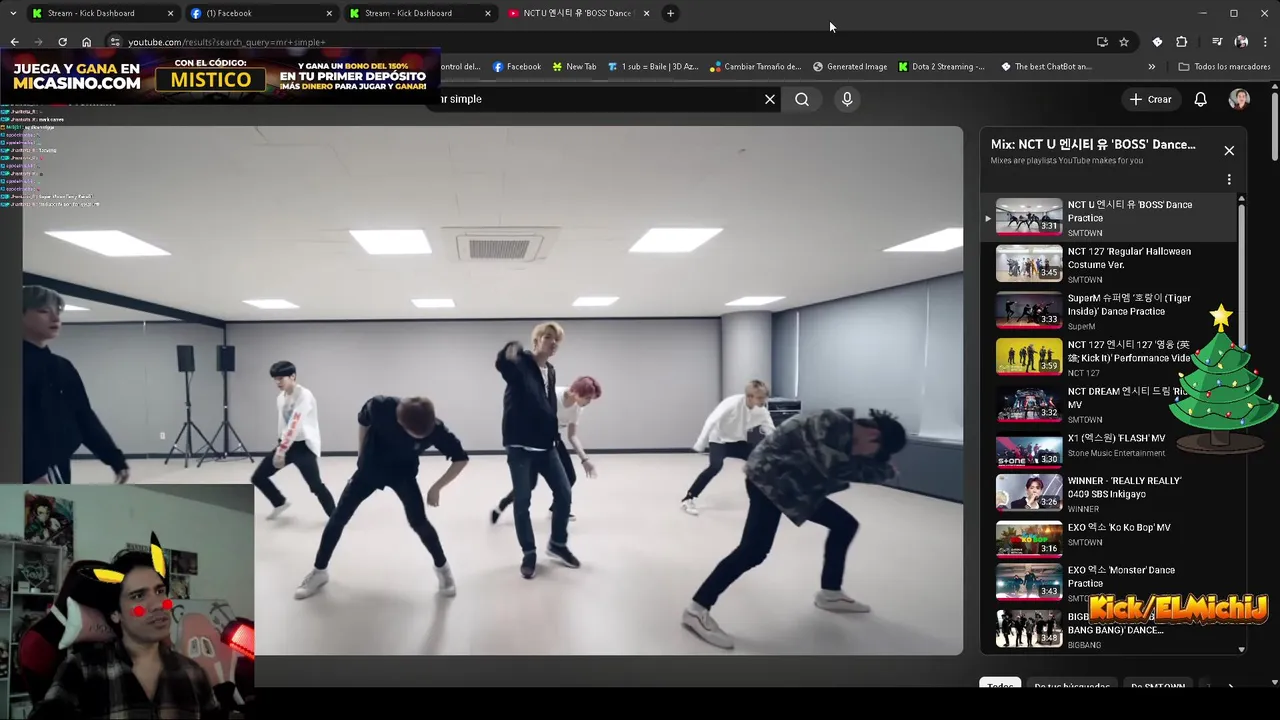Play NCT 127 Kick It Performance Video thumbnail
1280x720 pixels.
tap(1029, 357)
